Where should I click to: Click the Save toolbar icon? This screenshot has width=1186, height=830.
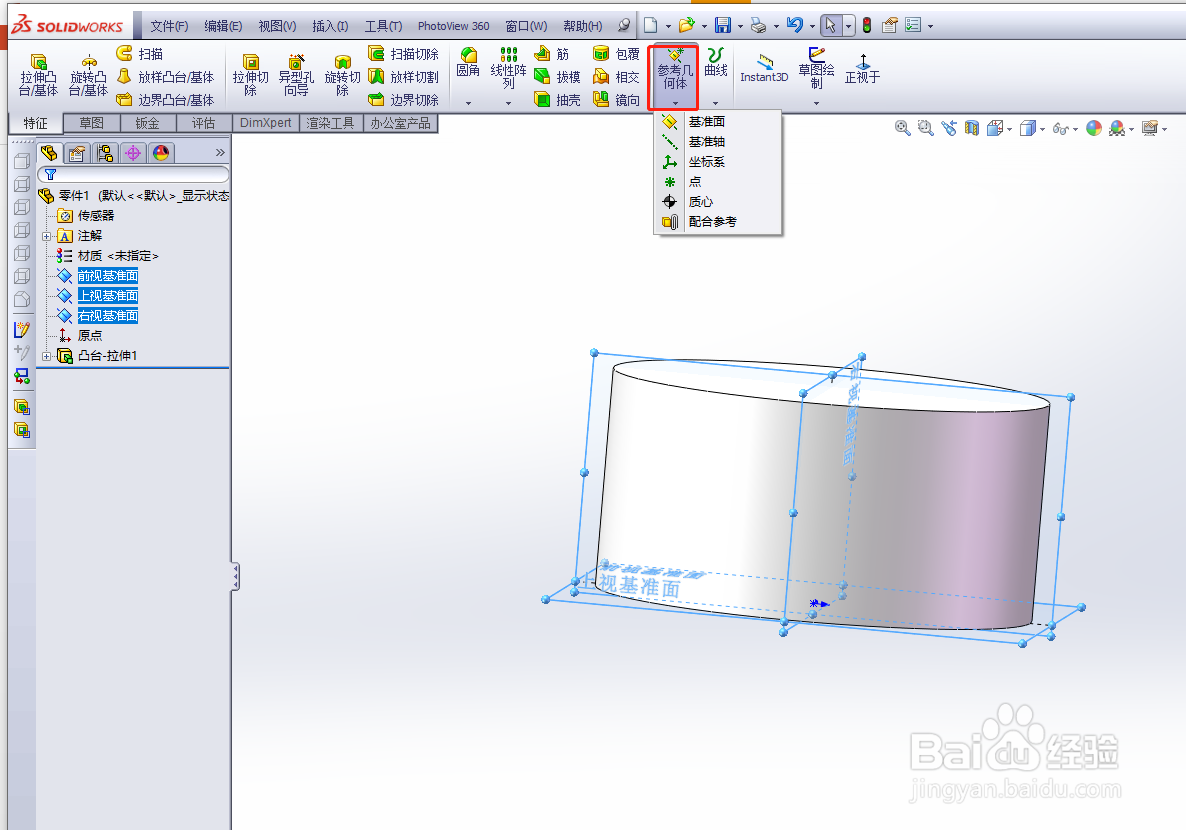(x=723, y=26)
